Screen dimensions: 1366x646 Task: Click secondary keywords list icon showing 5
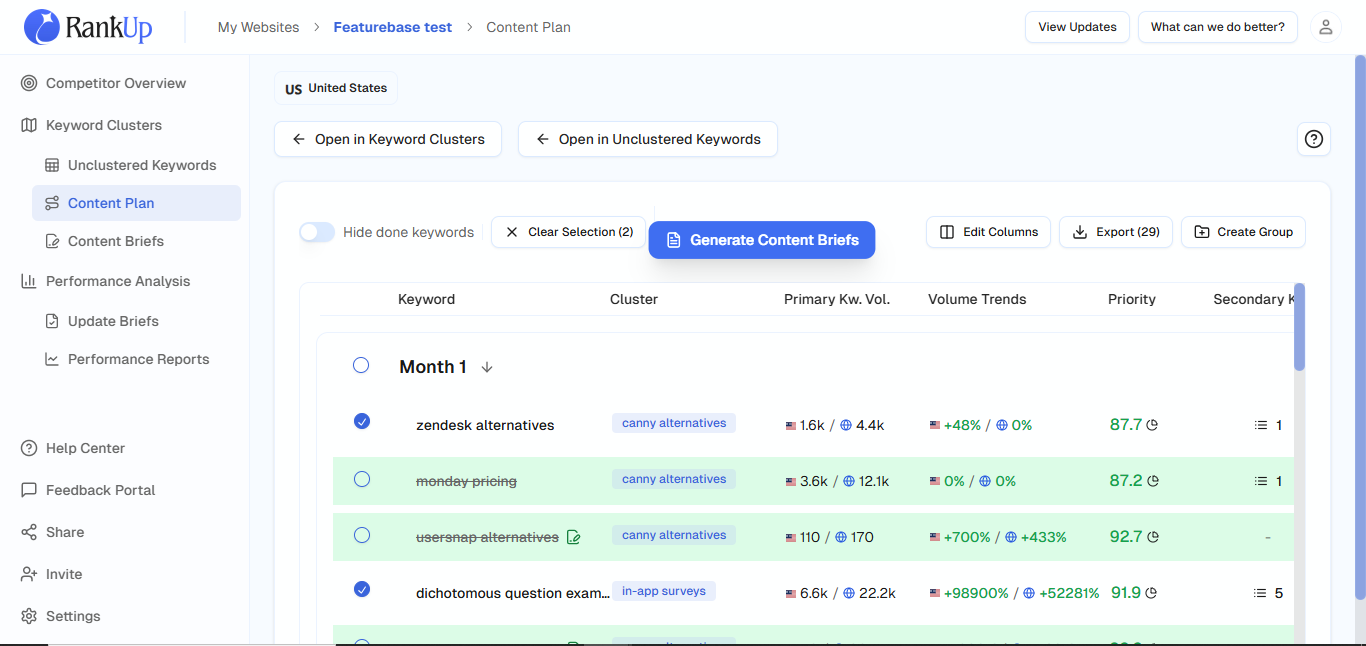click(1260, 593)
